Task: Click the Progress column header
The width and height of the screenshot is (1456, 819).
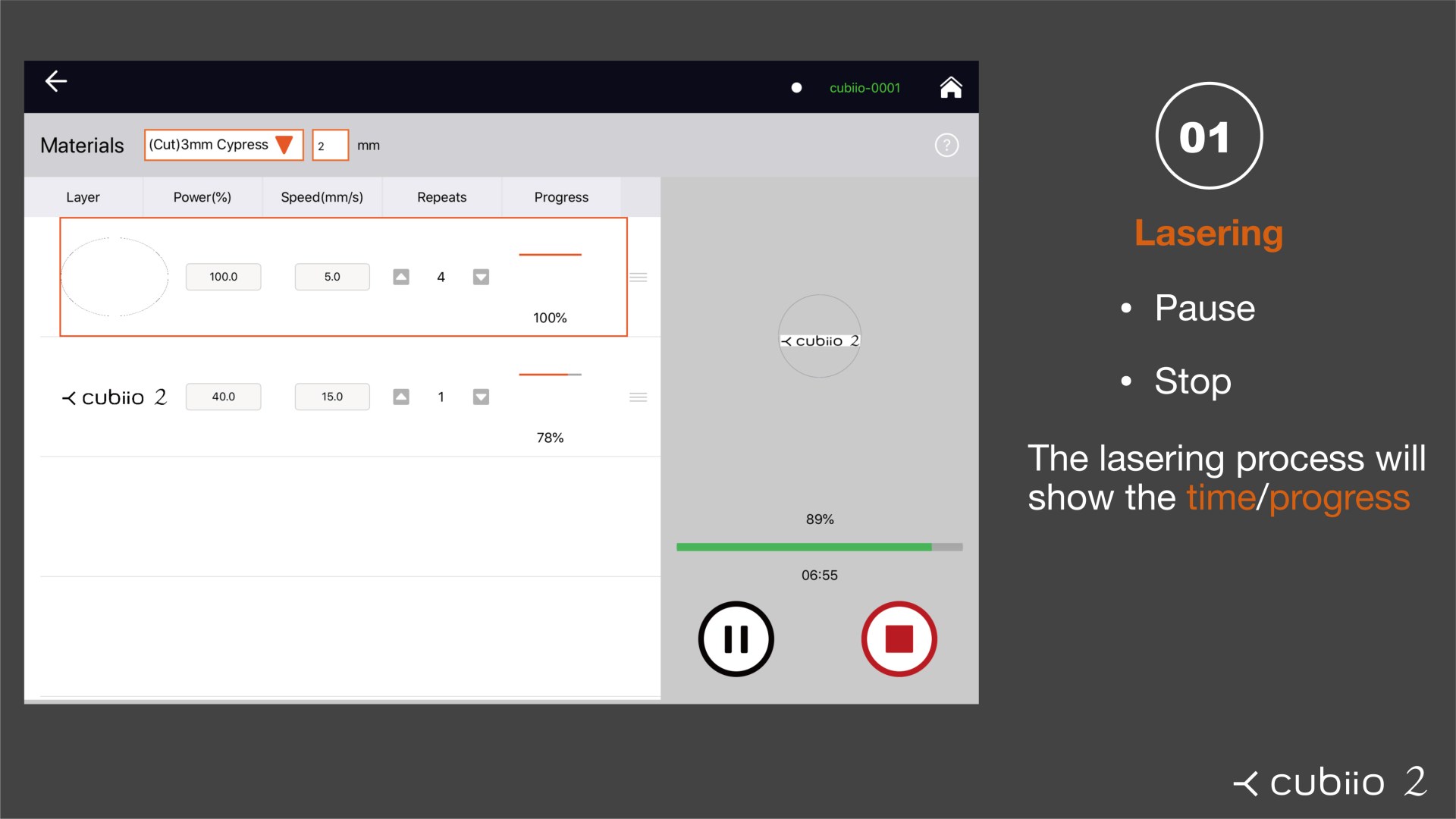Action: click(x=560, y=197)
